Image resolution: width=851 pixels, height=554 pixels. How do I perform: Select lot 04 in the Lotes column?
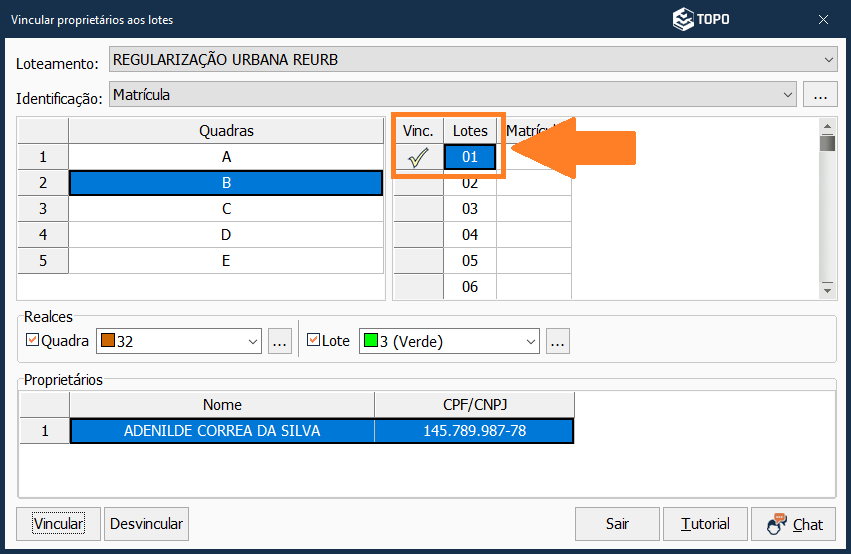tap(470, 235)
